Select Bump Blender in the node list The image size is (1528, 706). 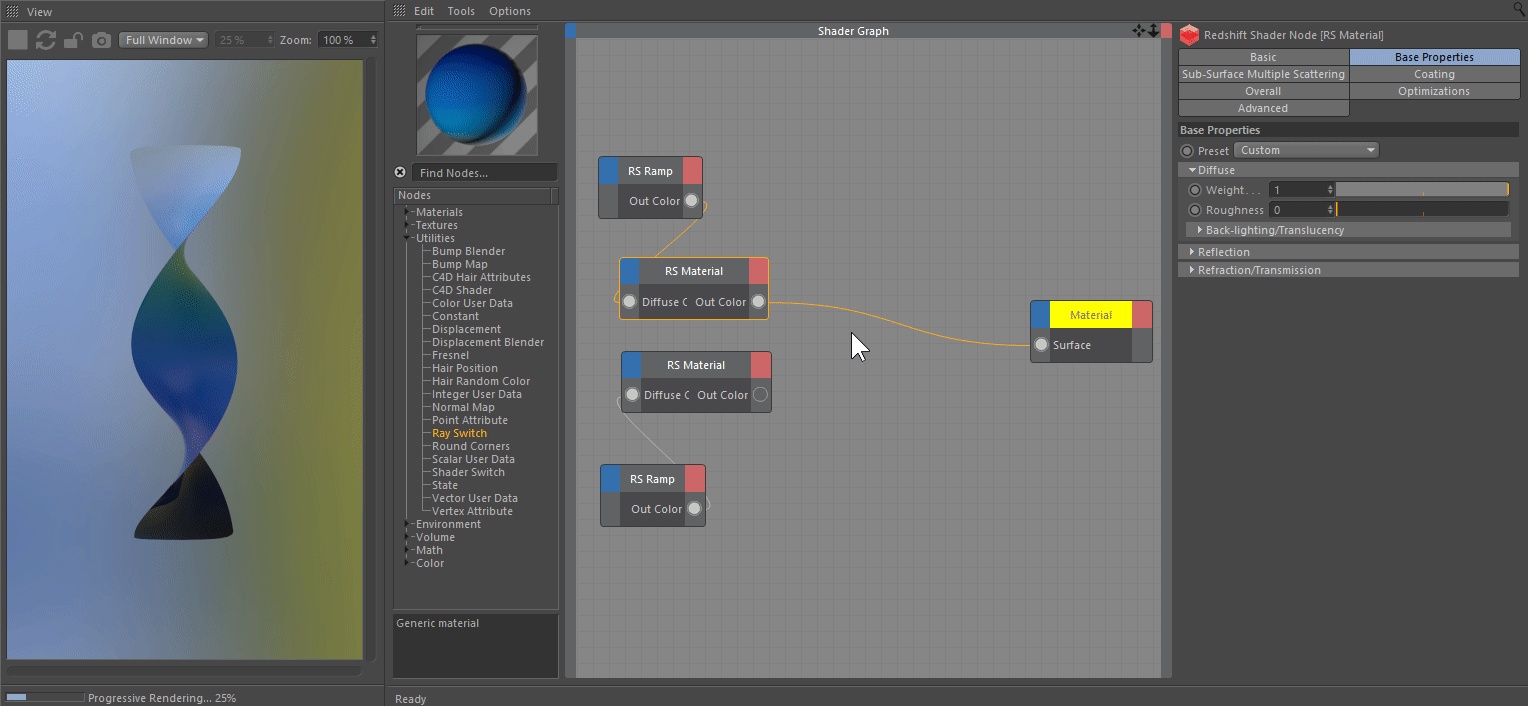(468, 251)
